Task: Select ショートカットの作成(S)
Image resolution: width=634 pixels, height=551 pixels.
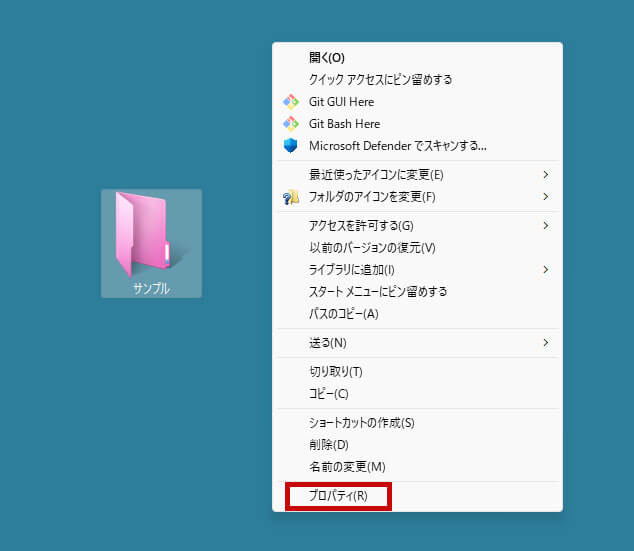Action: click(417, 423)
